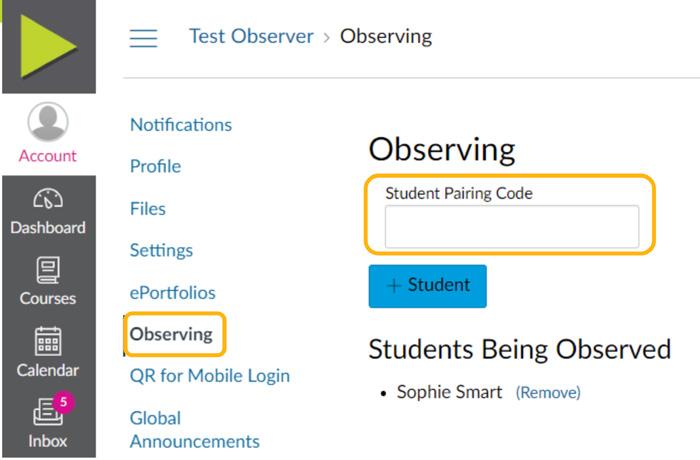
Task: Select the Observing menu item
Action: (171, 334)
